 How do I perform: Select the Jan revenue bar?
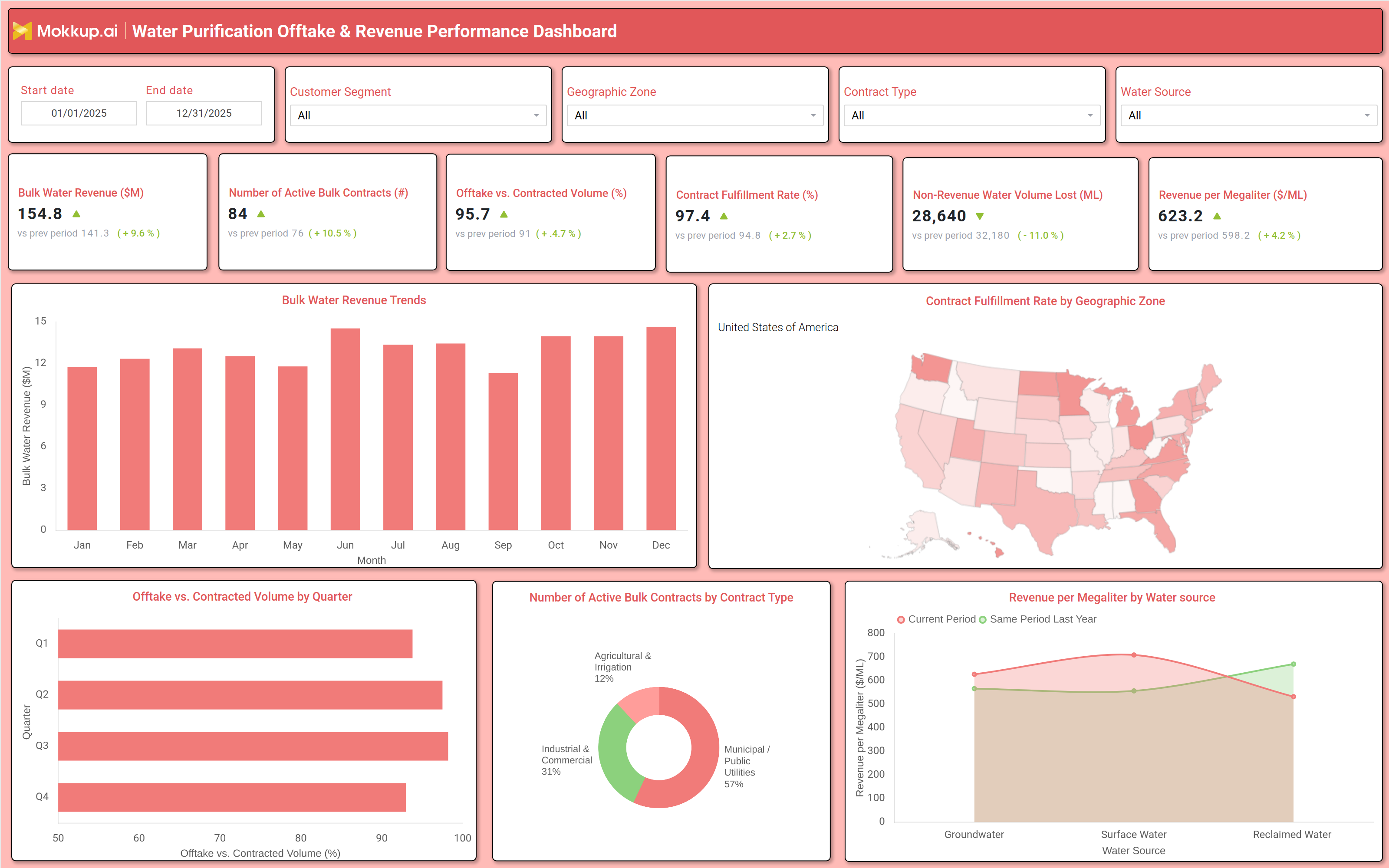click(x=82, y=448)
